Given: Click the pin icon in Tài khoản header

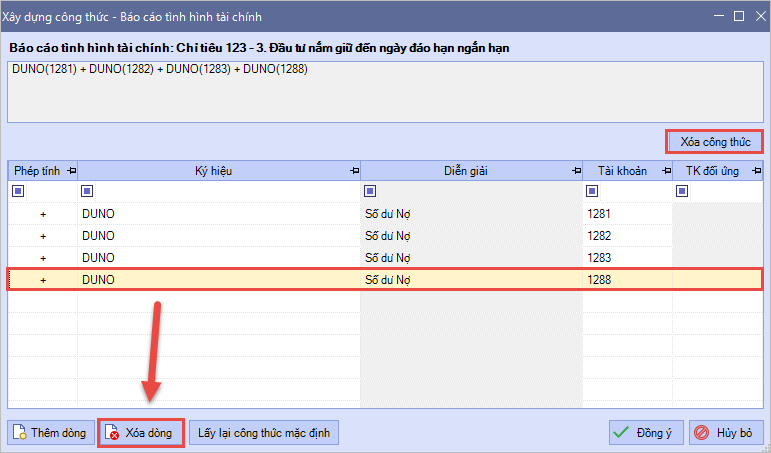Looking at the screenshot, I should point(664,171).
